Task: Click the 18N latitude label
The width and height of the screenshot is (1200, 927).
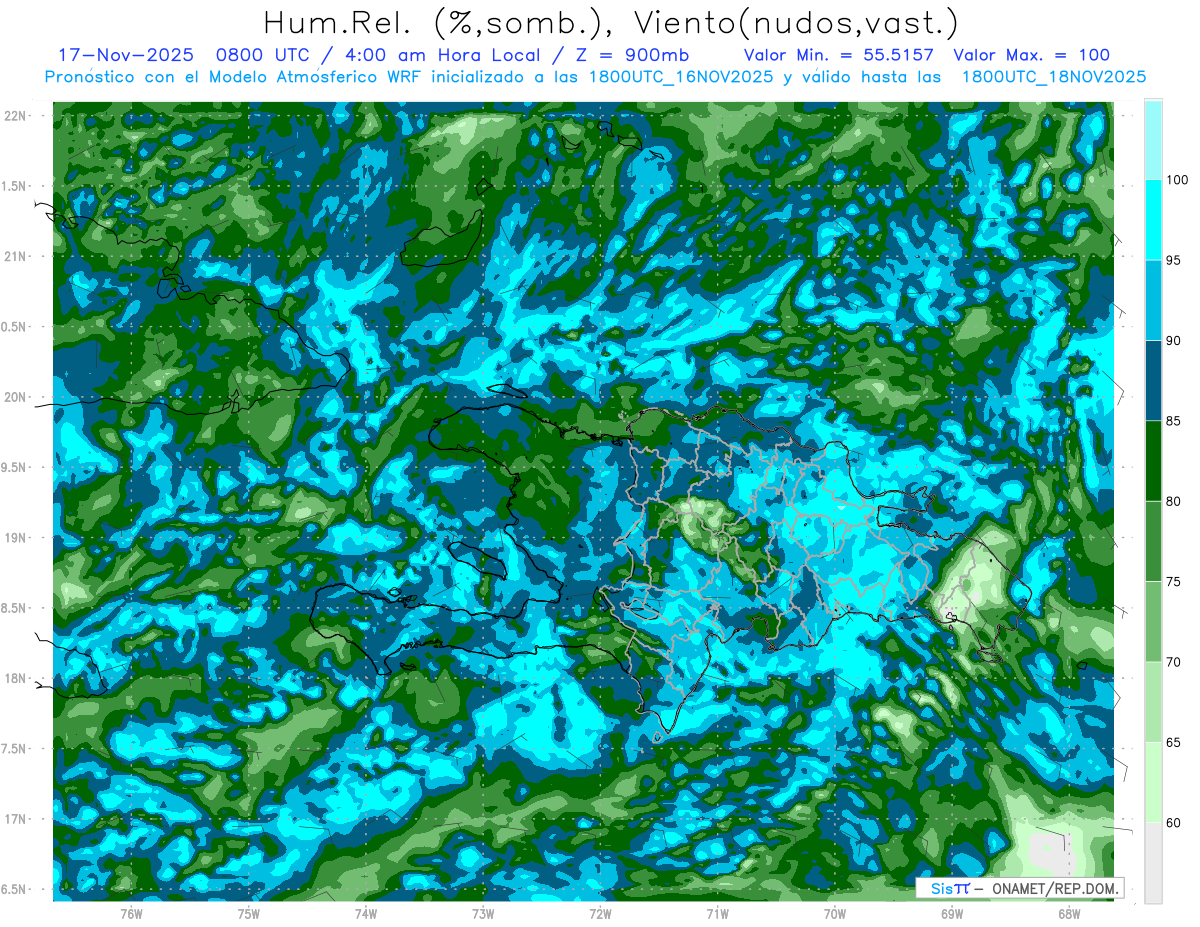Action: tap(15, 678)
